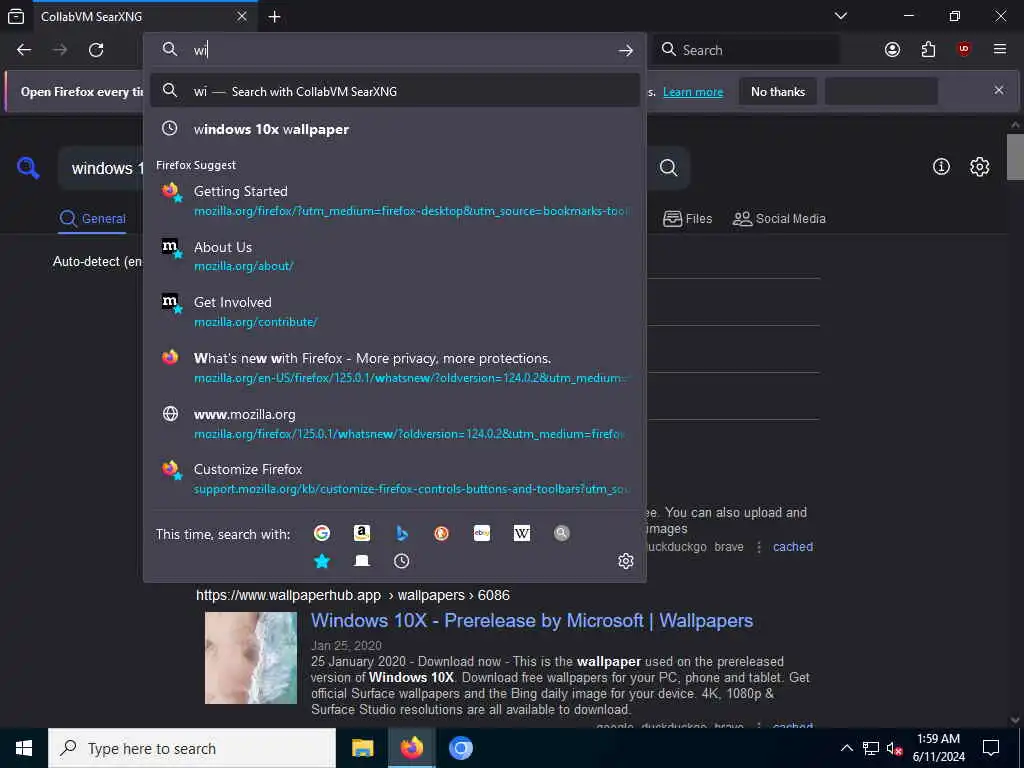This screenshot has width=1024, height=768.
Task: Click Firefox icon in the taskbar
Action: [411, 748]
